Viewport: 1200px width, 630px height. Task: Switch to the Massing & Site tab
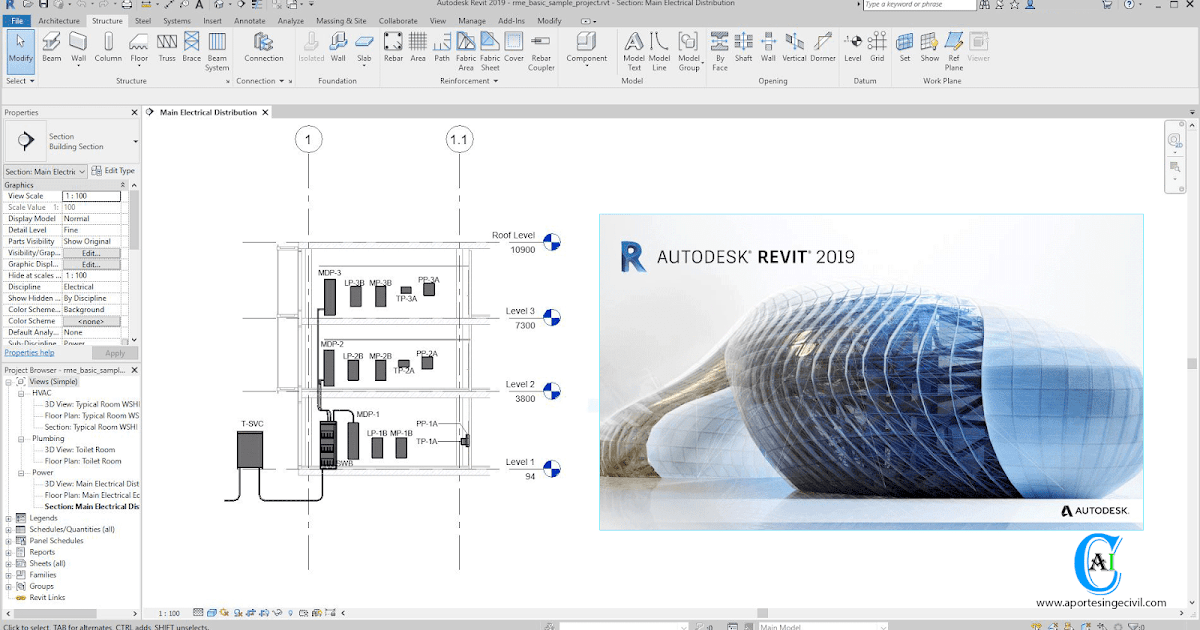342,20
